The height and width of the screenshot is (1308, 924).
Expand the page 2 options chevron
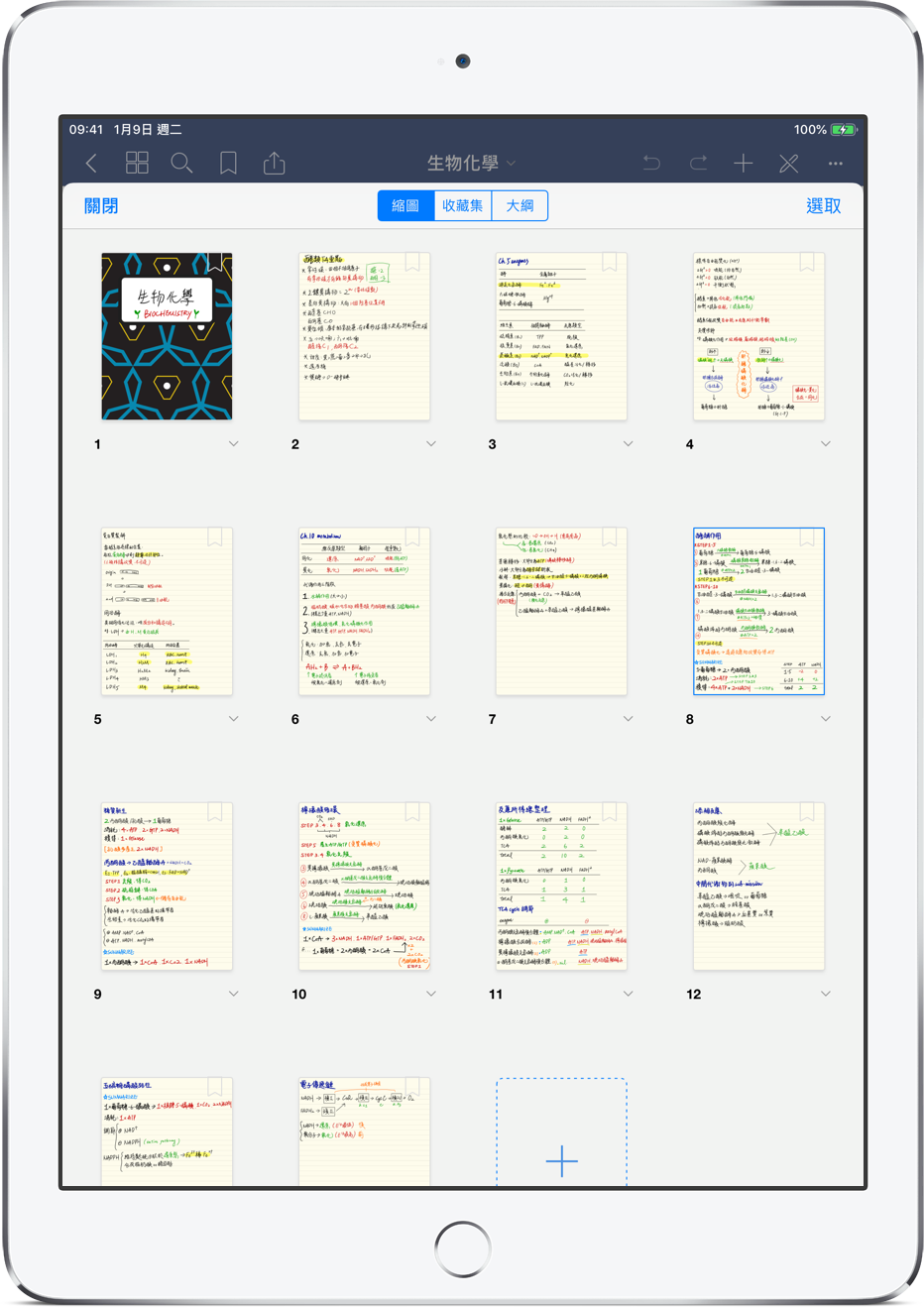pyautogui.click(x=430, y=444)
